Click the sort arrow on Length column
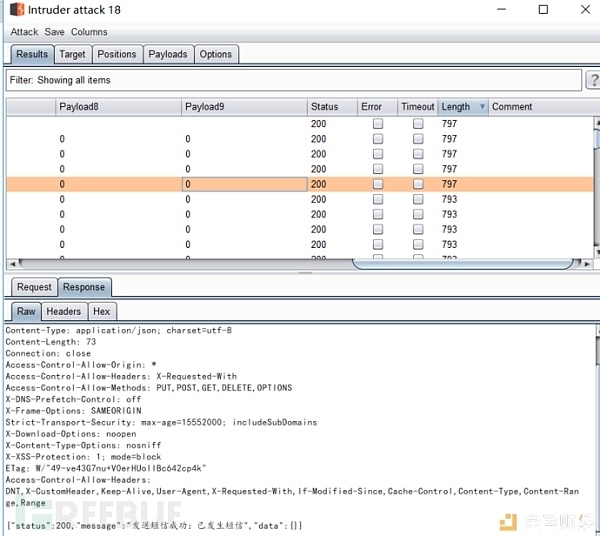 click(x=482, y=107)
